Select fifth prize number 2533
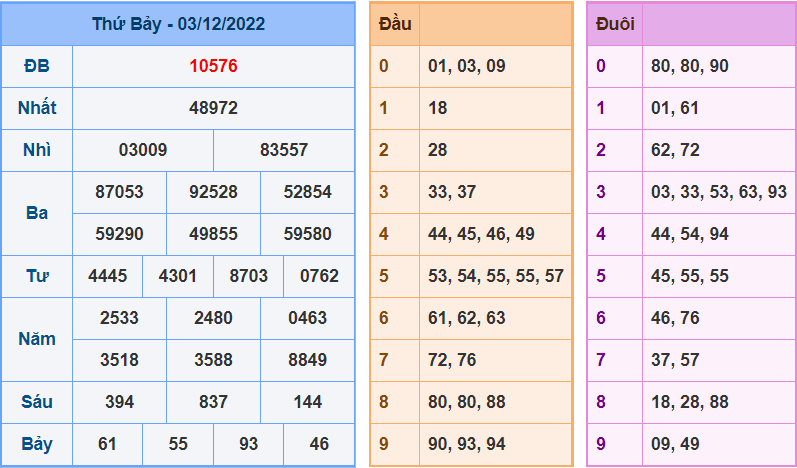This screenshot has height=468, width=797. (119, 318)
